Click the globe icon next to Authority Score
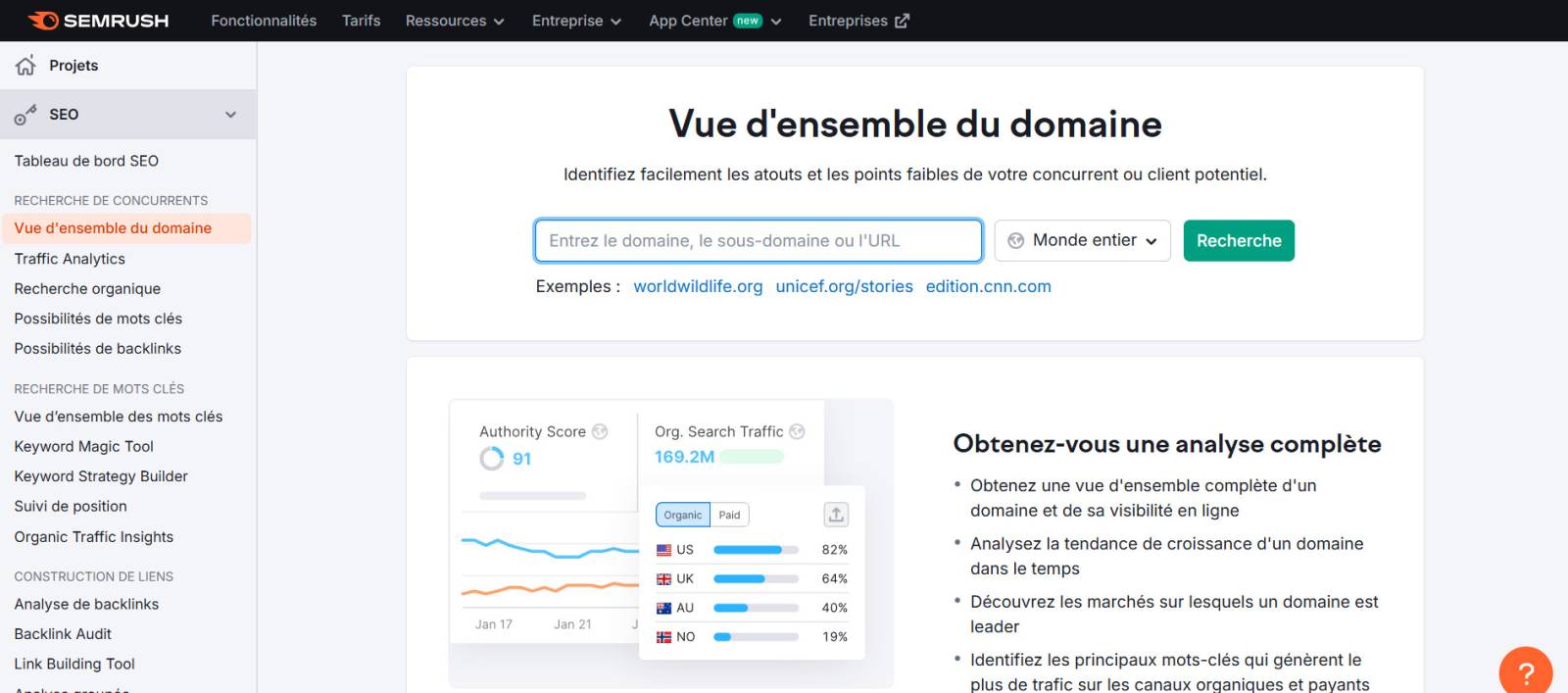1568x693 pixels. tap(600, 431)
